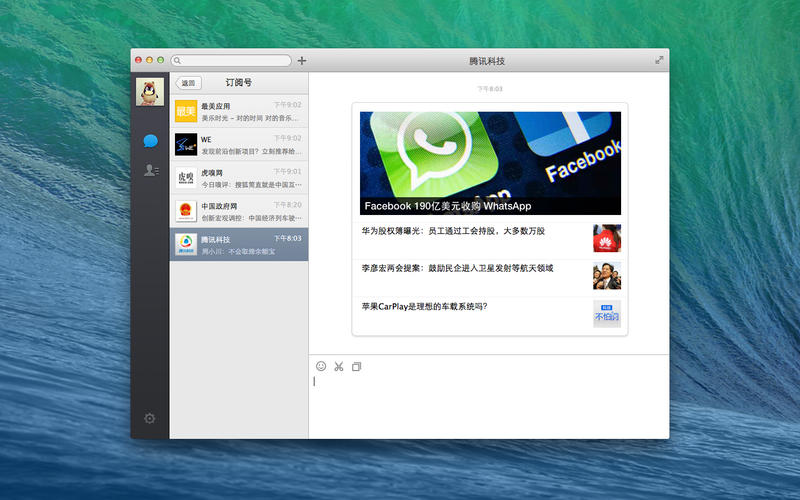Open the Facebook 190亿美元收购 WhatsApp article
800x500 pixels.
pos(490,163)
